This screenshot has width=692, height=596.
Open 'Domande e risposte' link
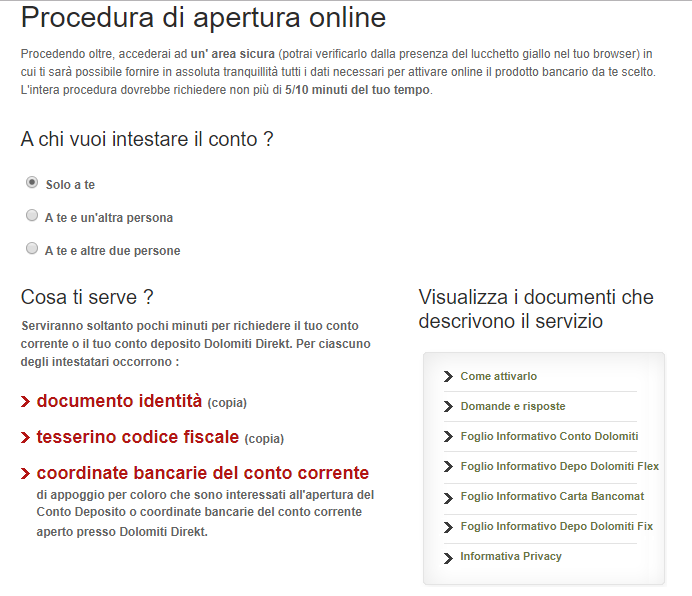pos(512,406)
